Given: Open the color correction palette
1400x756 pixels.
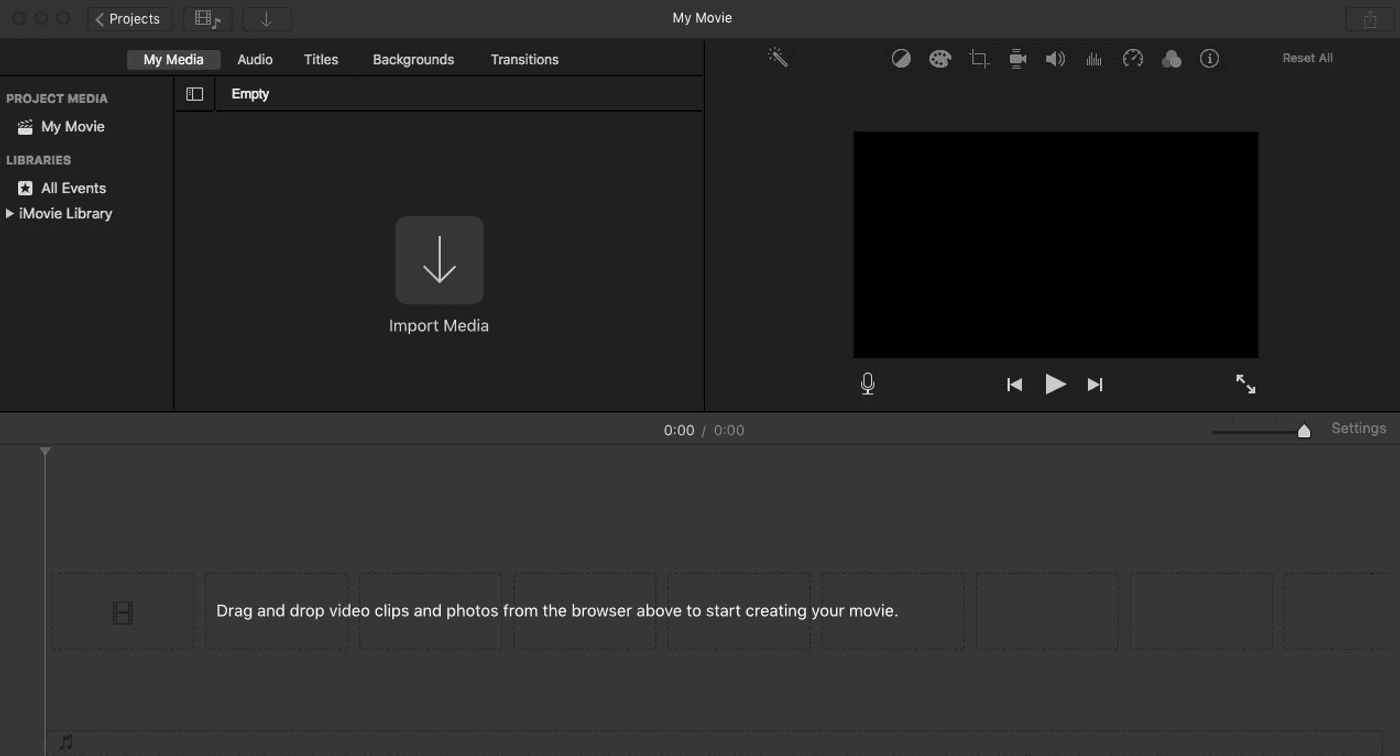Looking at the screenshot, I should point(940,59).
